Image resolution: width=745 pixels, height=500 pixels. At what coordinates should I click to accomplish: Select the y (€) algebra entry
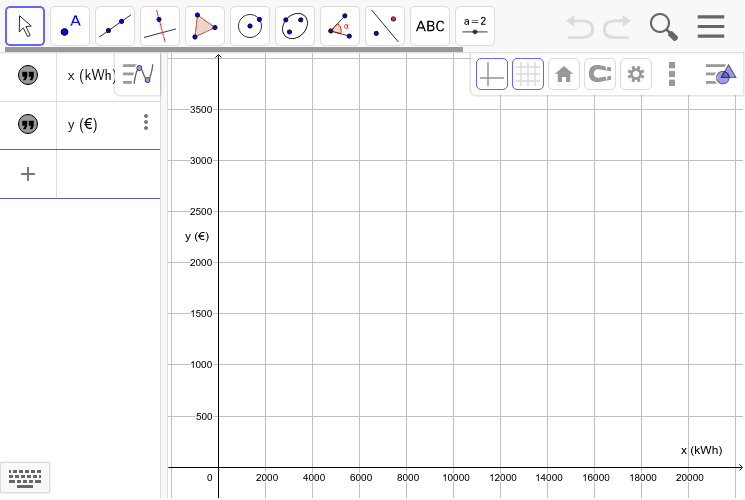[83, 125]
